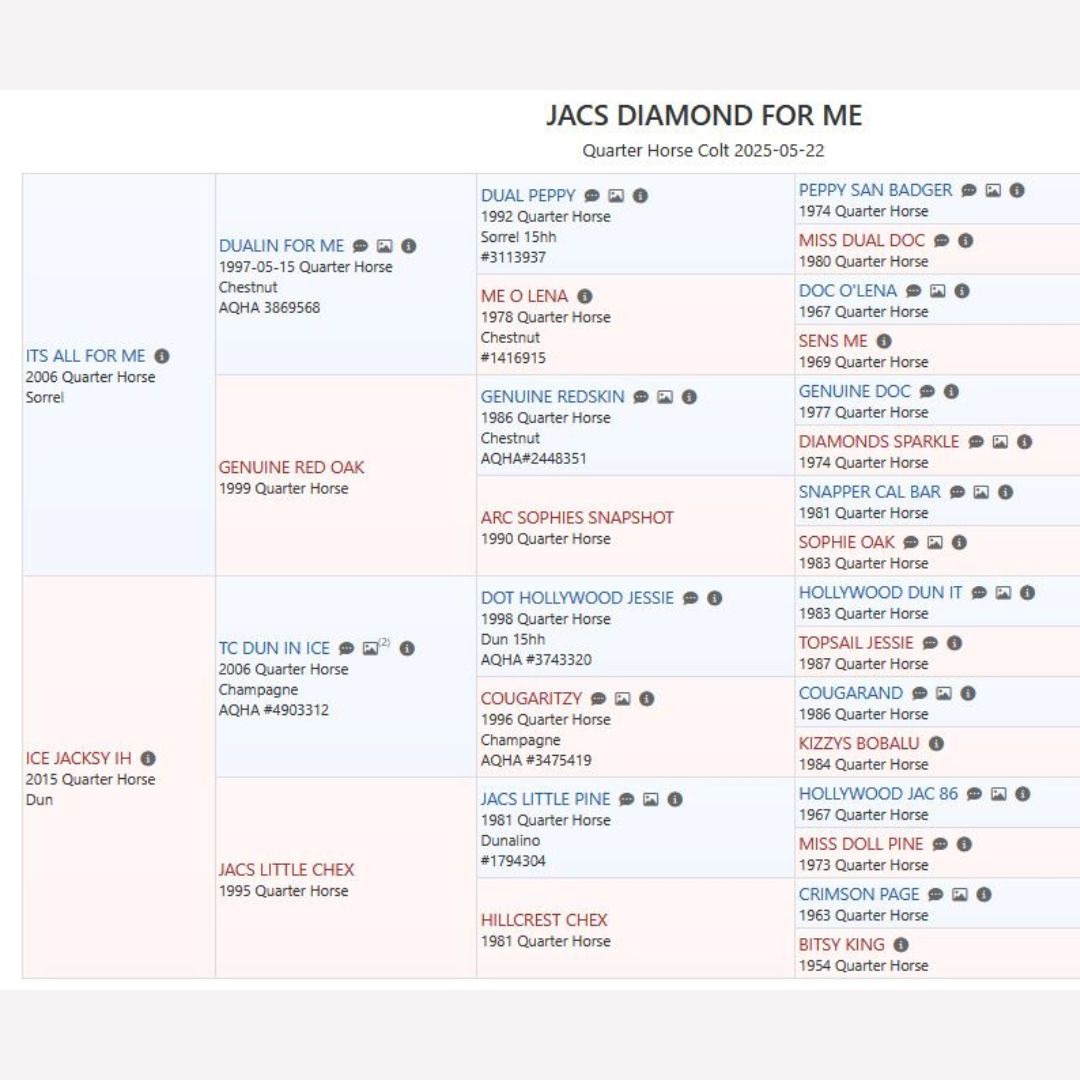Click info icon beside ICE JACKSY IH
Viewport: 1080px width, 1080px height.
(148, 759)
